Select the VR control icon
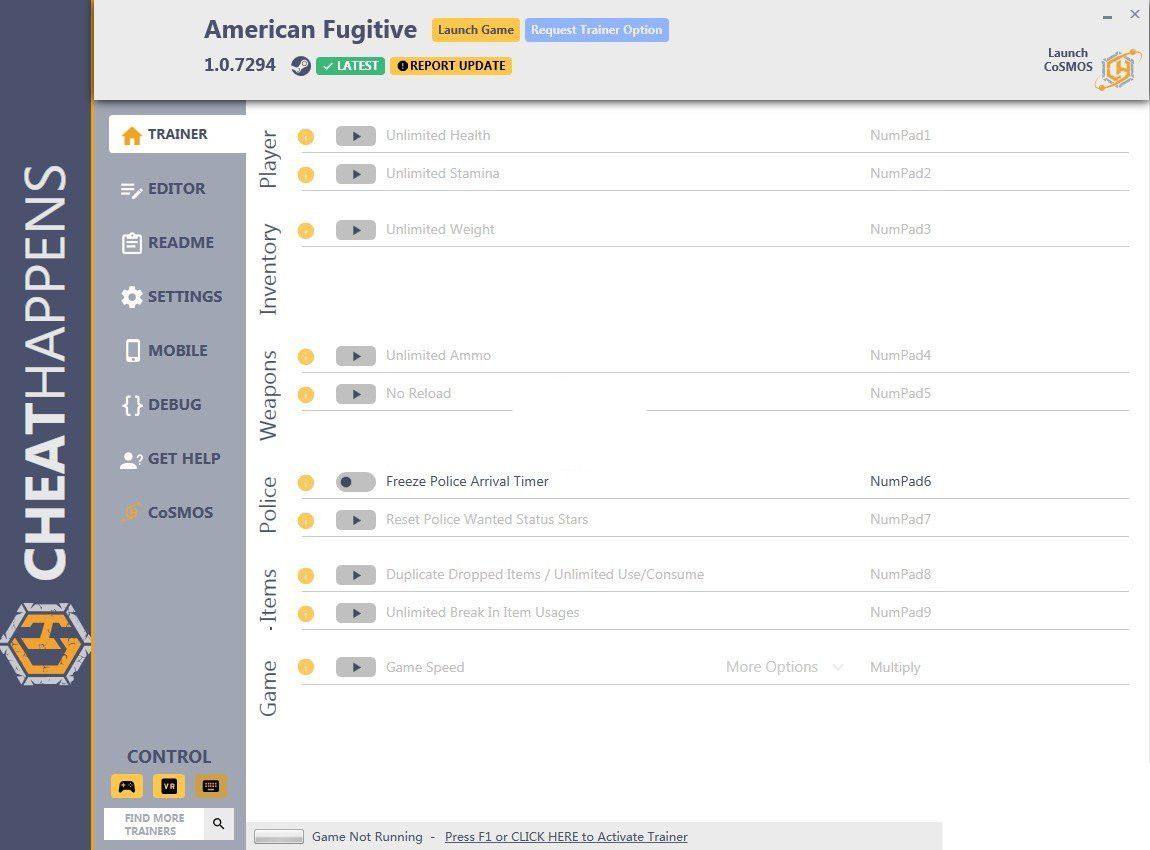This screenshot has width=1150, height=850. tap(169, 786)
